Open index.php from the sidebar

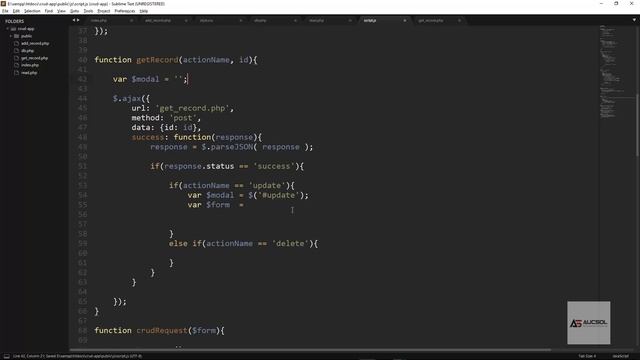coord(30,65)
